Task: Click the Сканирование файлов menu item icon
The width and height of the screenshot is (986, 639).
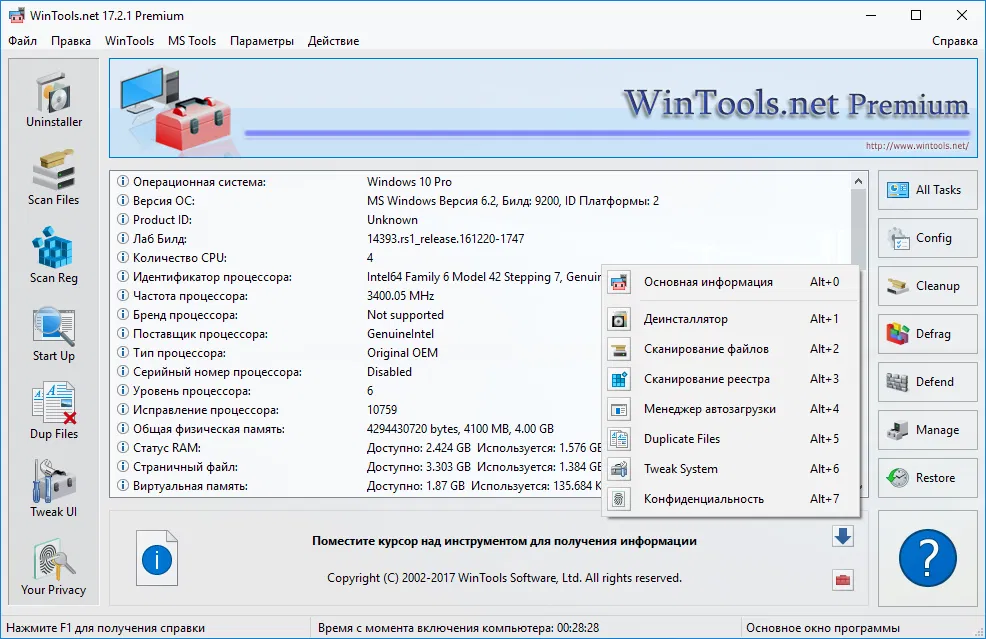Action: [x=619, y=349]
